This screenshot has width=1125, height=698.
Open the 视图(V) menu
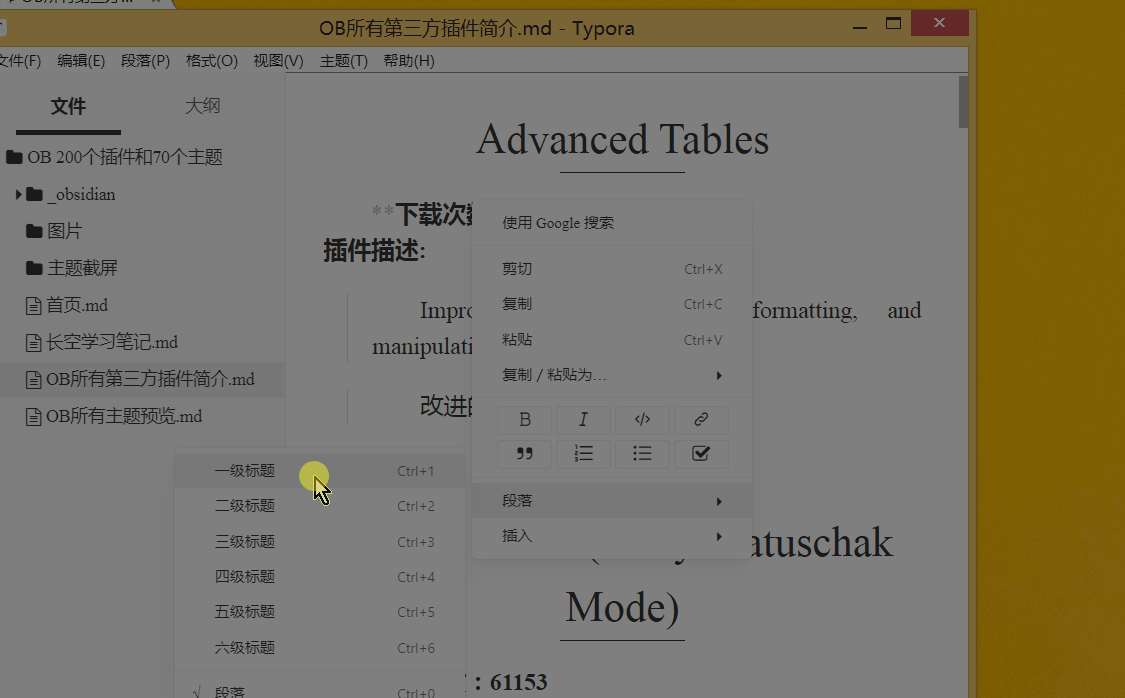point(278,60)
